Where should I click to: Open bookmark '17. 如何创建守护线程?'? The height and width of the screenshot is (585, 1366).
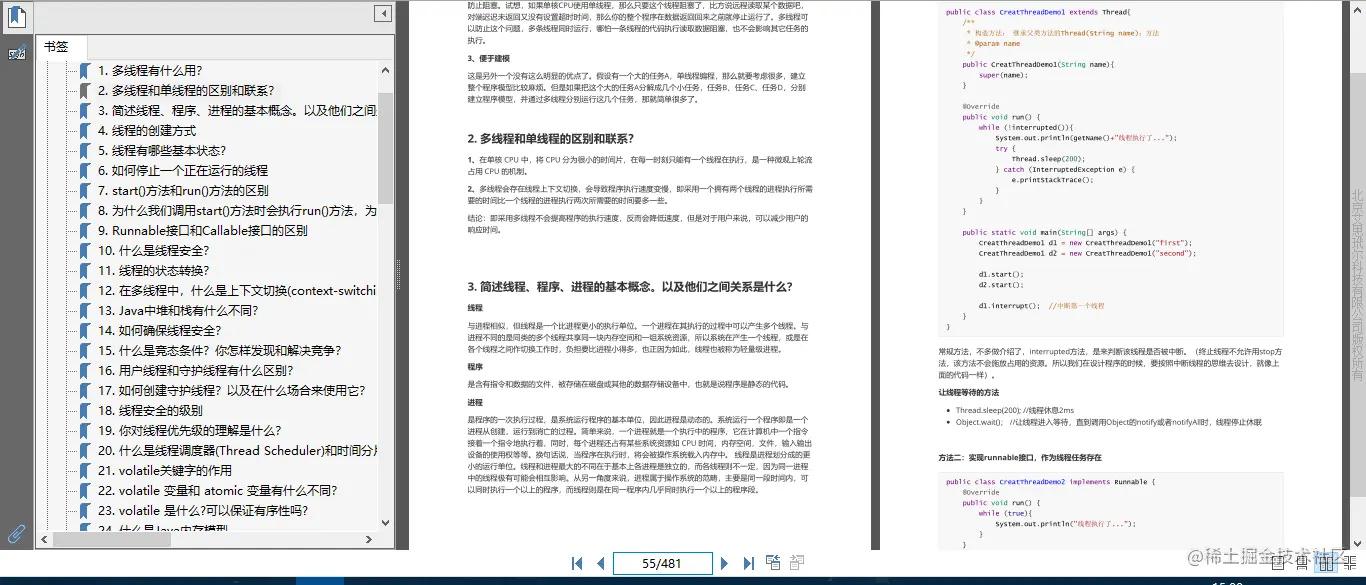(x=231, y=391)
